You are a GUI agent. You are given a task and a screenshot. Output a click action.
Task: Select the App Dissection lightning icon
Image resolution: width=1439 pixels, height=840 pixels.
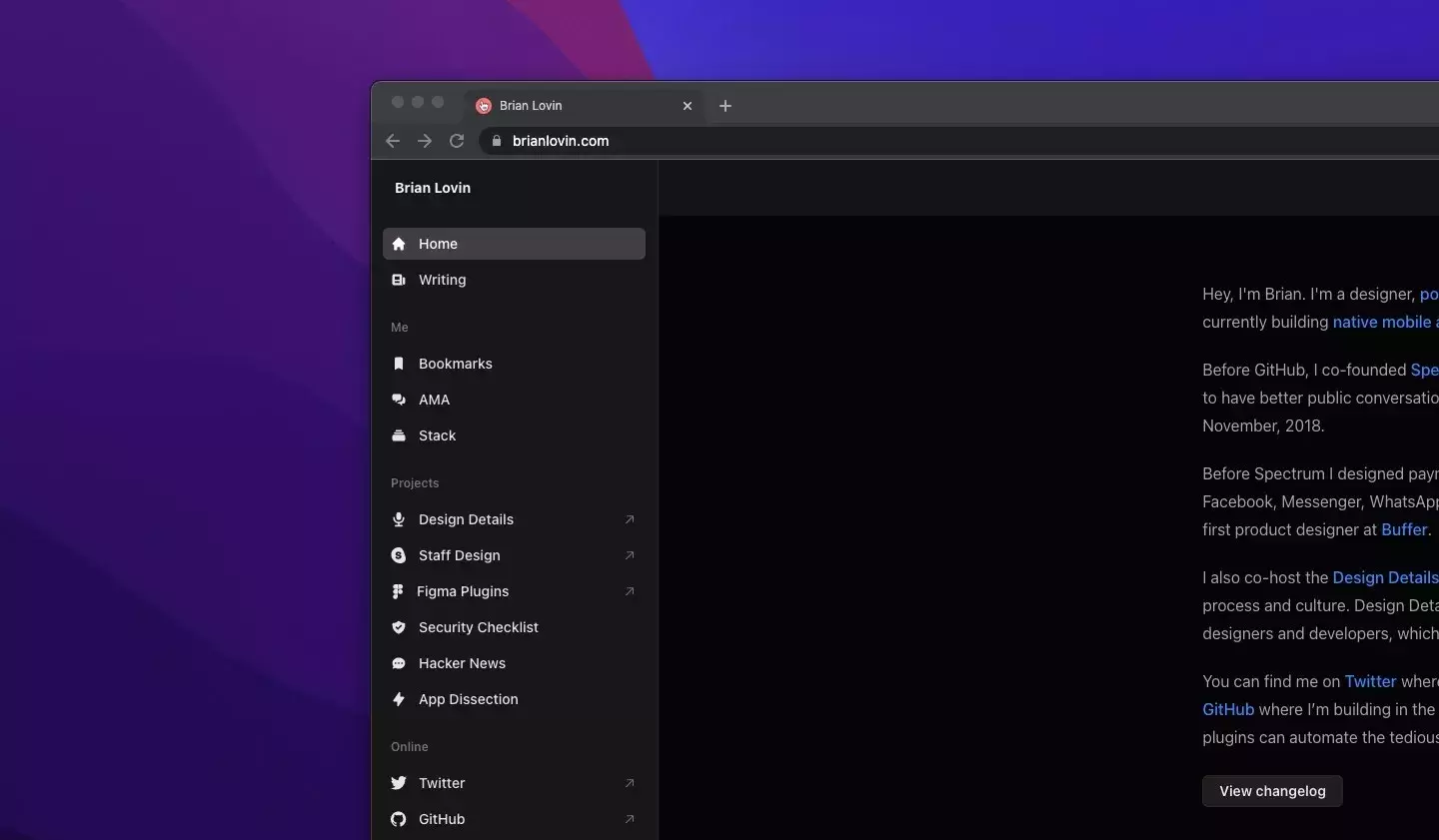point(398,699)
